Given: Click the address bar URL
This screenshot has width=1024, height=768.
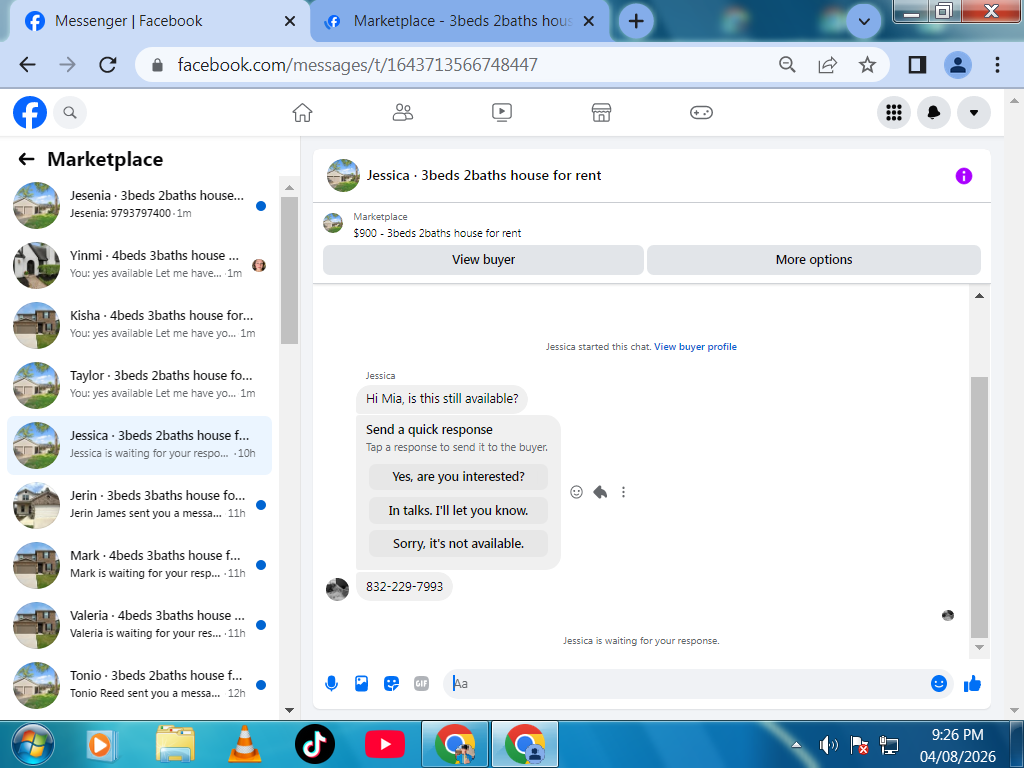Looking at the screenshot, I should [x=357, y=65].
